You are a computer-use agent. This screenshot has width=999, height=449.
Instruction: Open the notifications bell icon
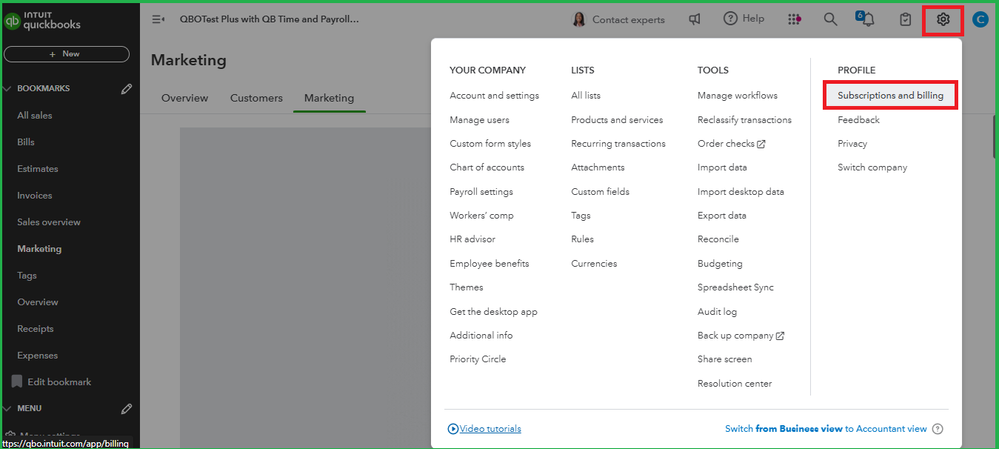[x=866, y=19]
